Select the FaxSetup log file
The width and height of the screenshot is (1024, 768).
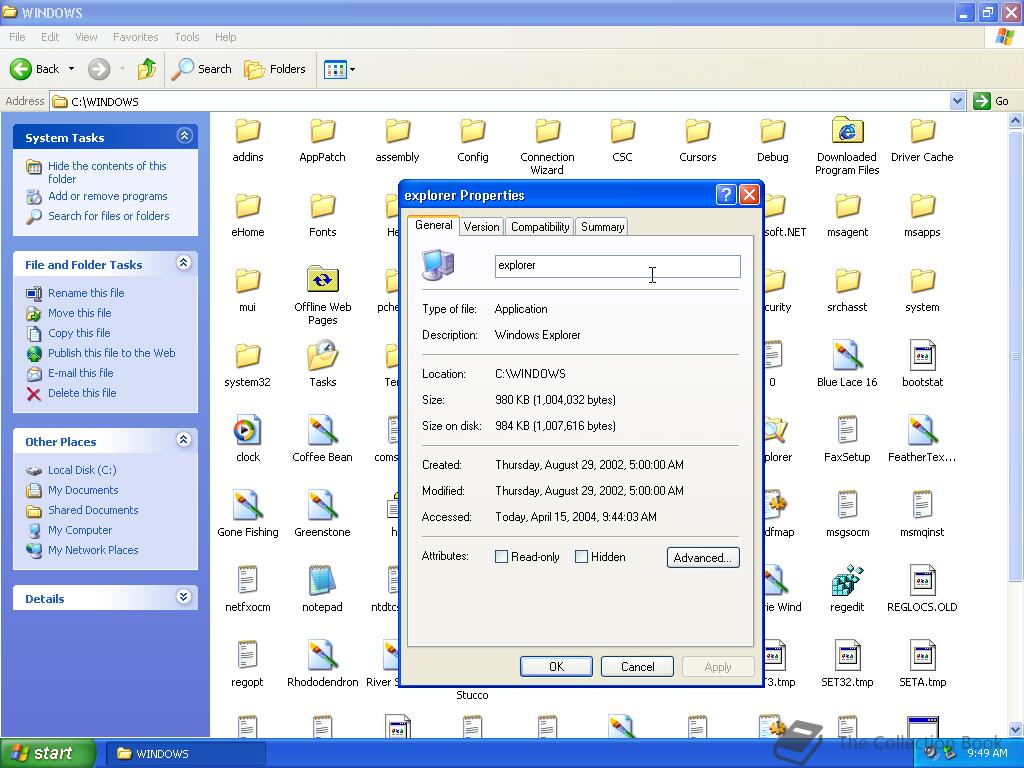[x=847, y=439]
